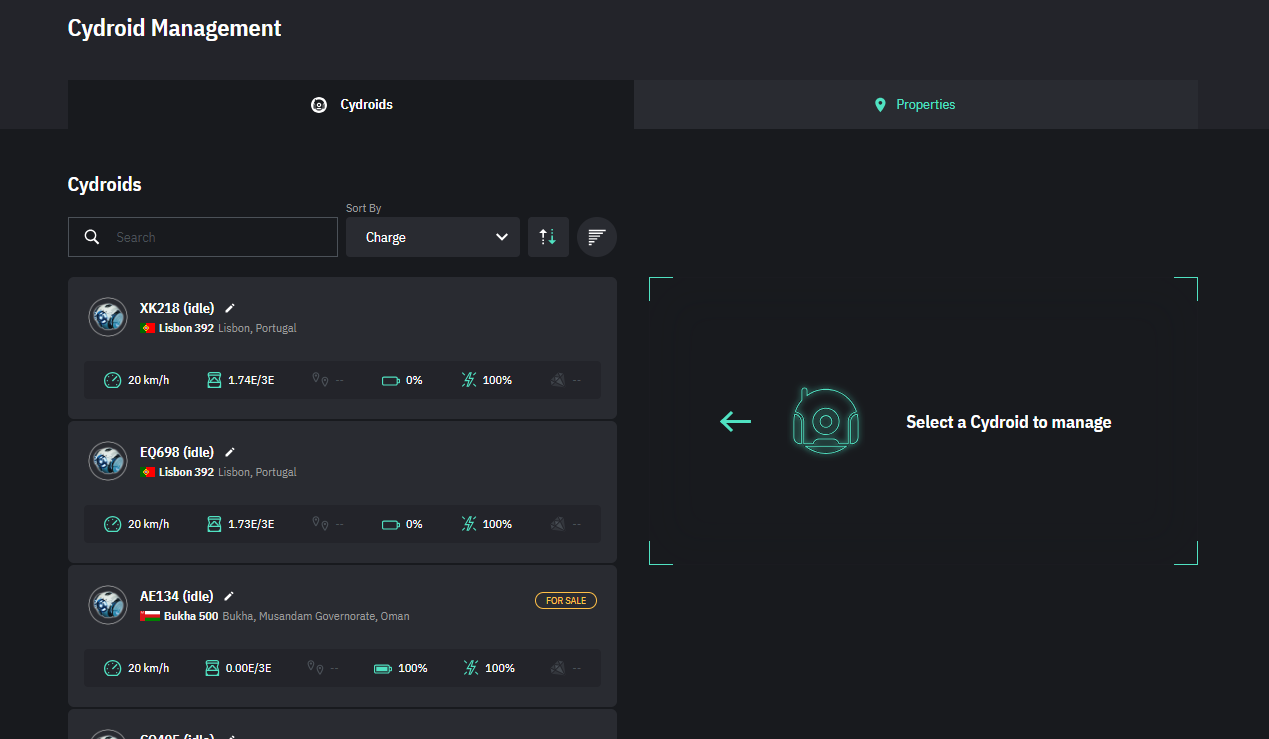Toggle the ascending/descending sort order button
The height and width of the screenshot is (739, 1269).
[548, 237]
